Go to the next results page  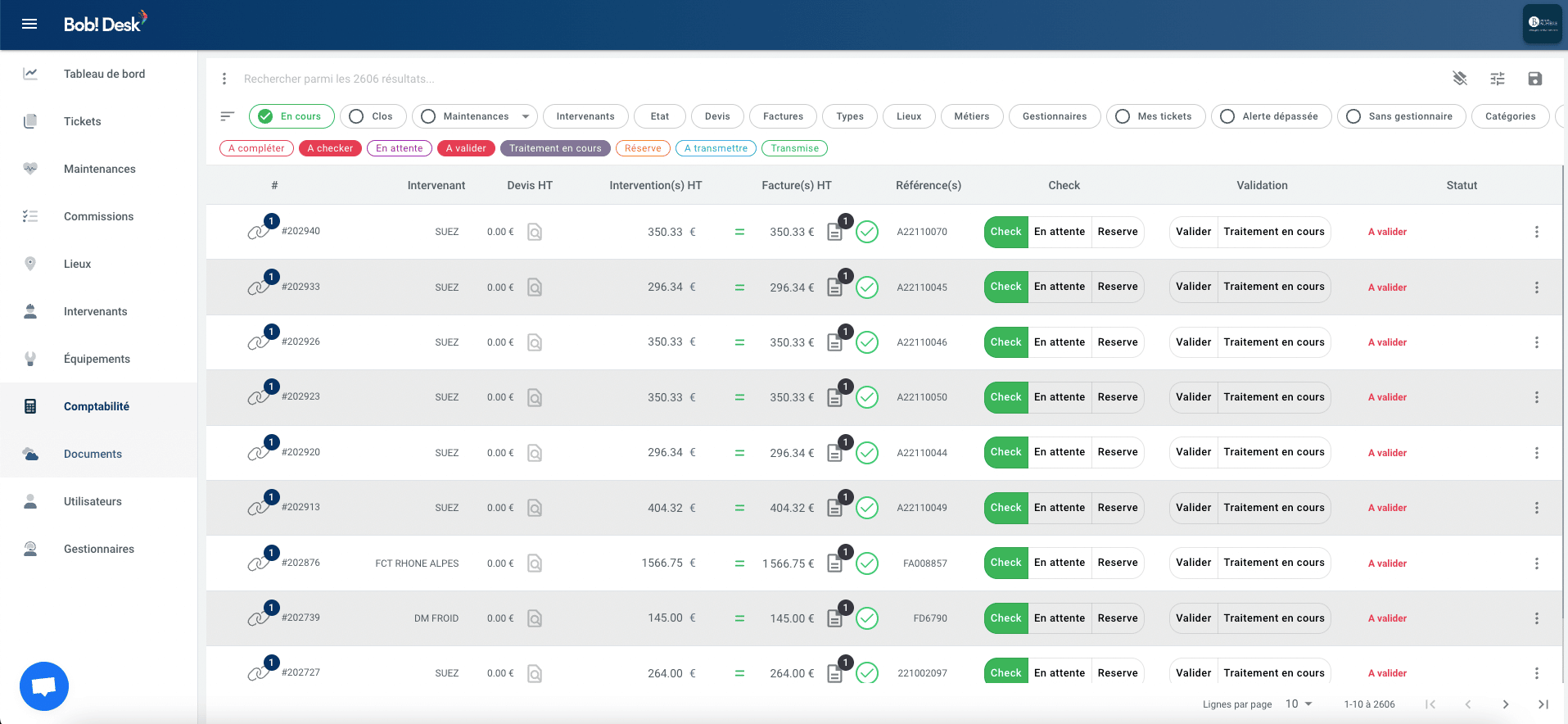coord(1506,704)
